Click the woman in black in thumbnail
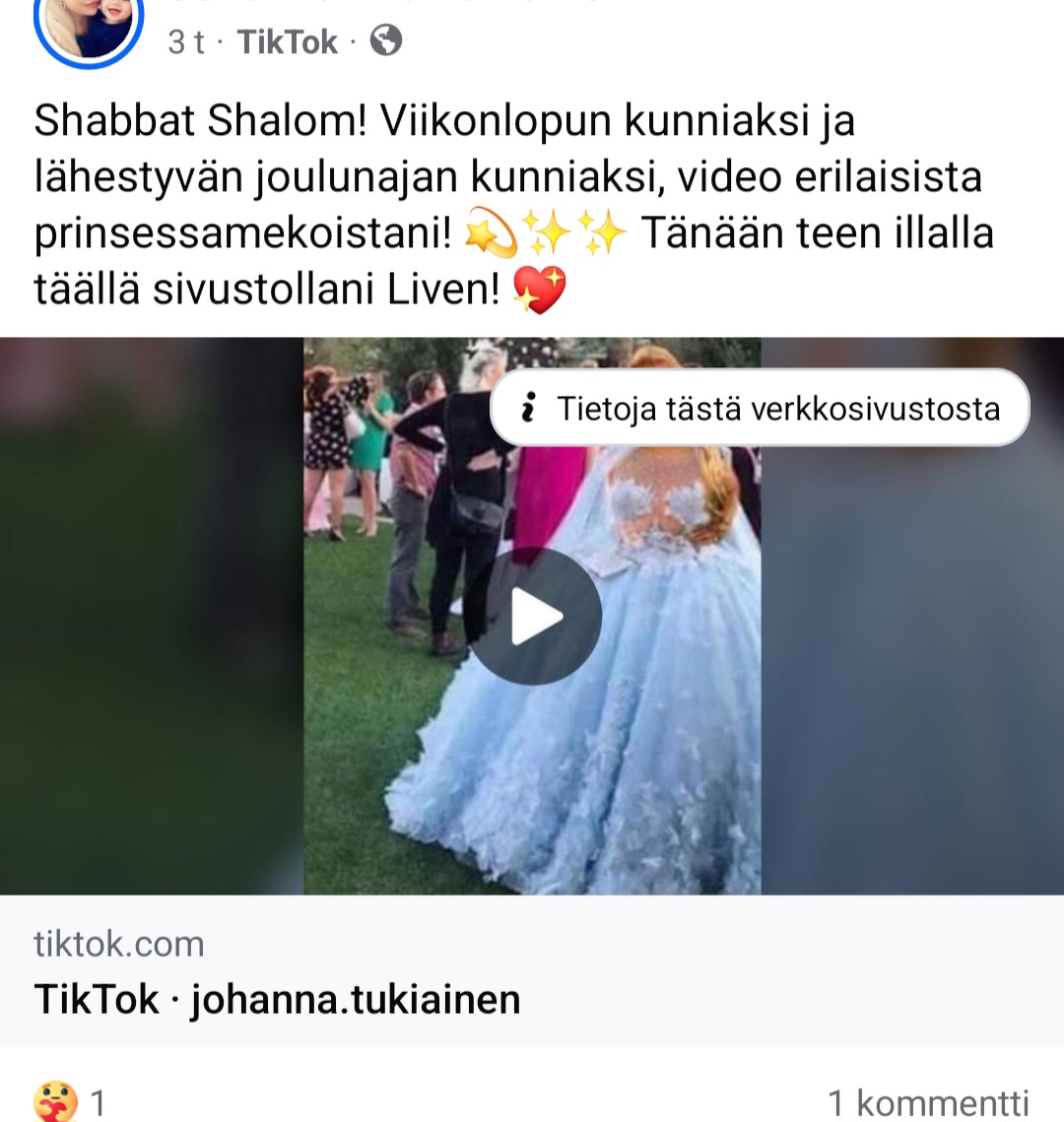Screen dimensions: 1064x1122 click(x=458, y=500)
